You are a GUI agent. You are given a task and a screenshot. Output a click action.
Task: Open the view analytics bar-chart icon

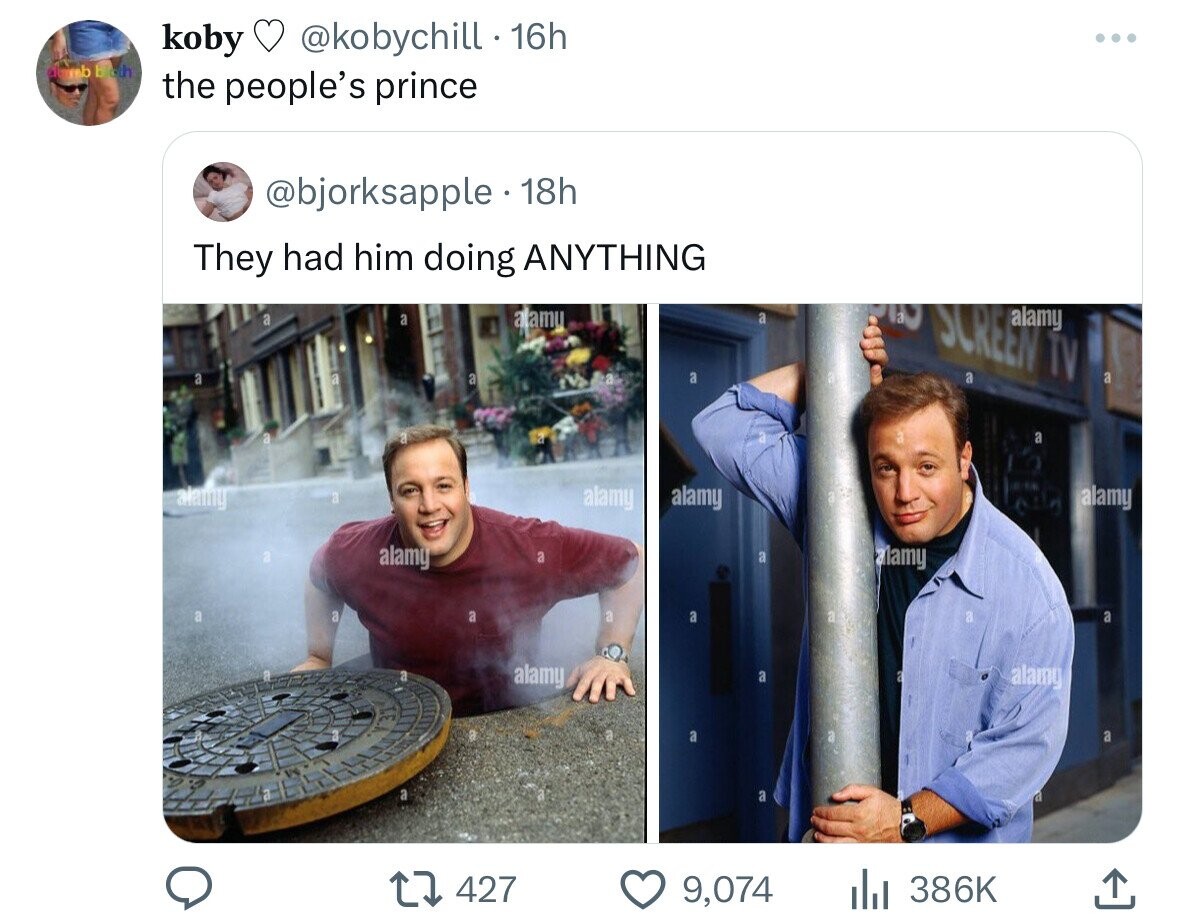point(869,890)
